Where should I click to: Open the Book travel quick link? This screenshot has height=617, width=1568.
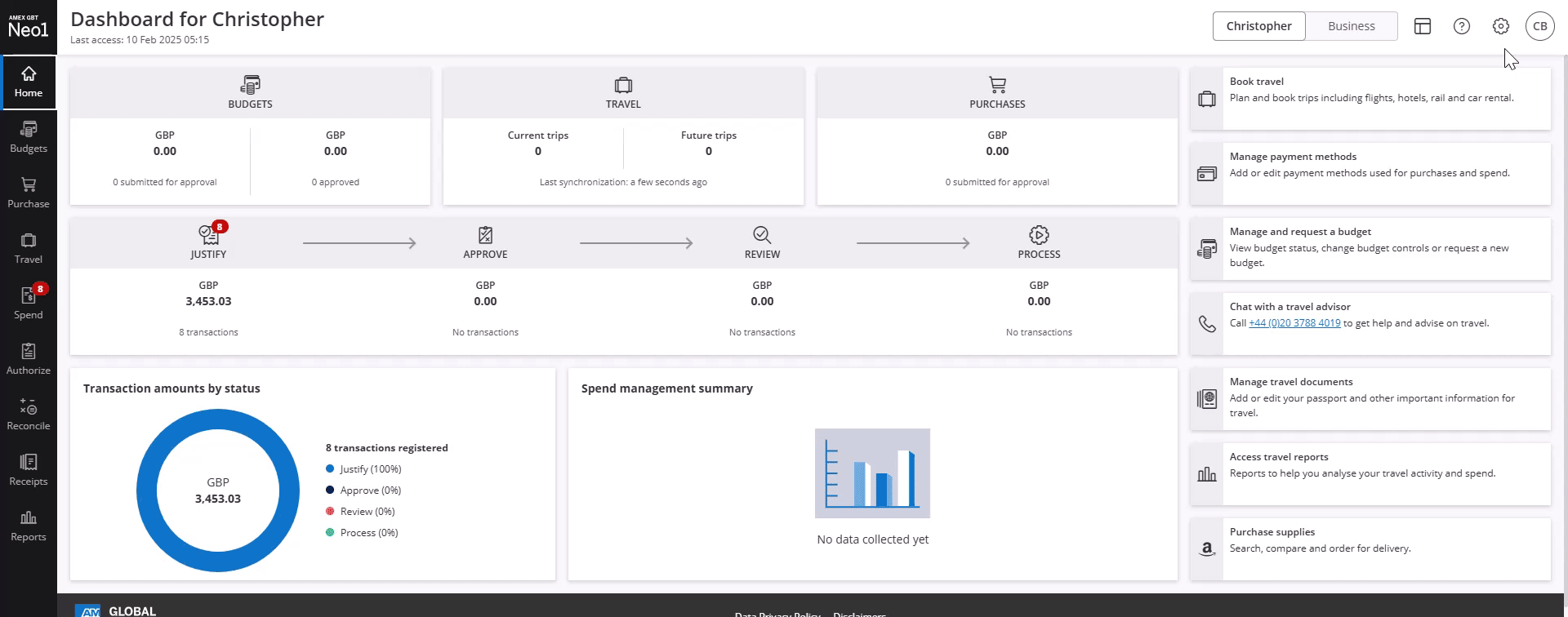coord(1370,99)
